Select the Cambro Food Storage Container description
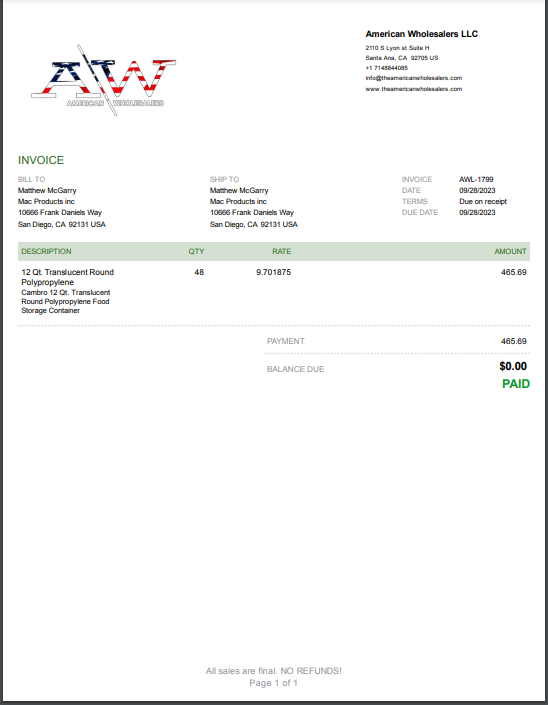 click(66, 302)
